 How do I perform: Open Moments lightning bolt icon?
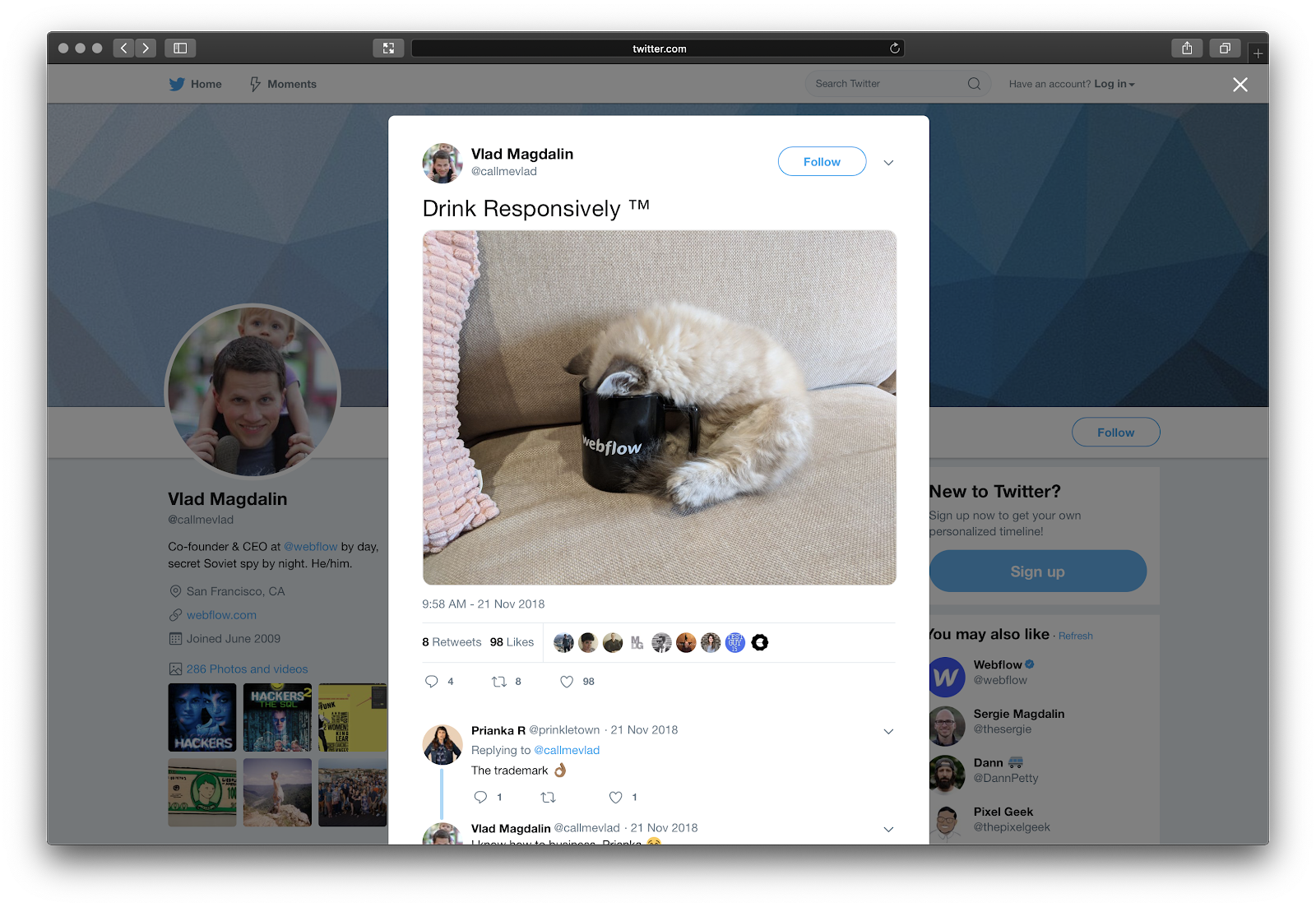(256, 84)
